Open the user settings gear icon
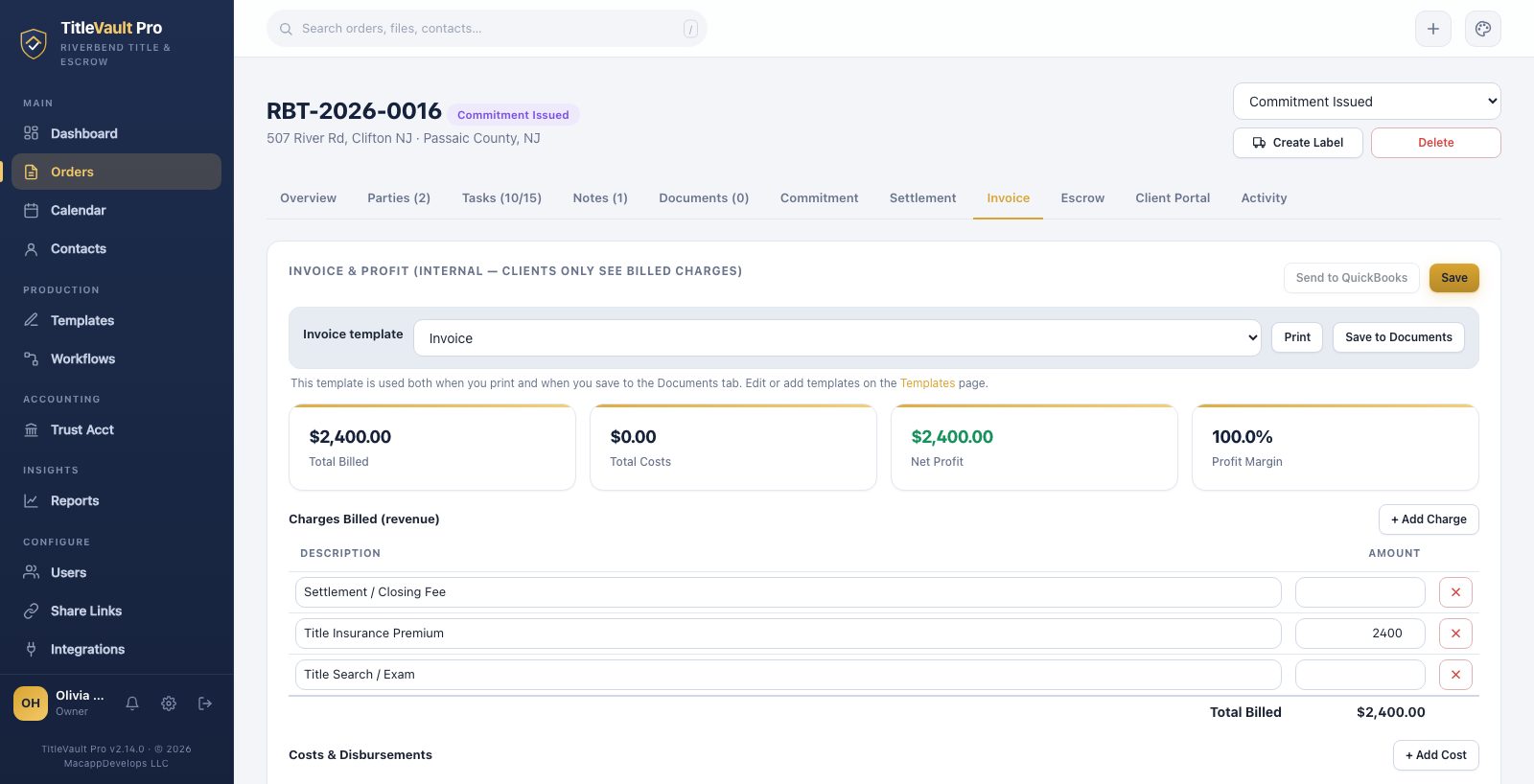The height and width of the screenshot is (784, 1534). (x=169, y=703)
